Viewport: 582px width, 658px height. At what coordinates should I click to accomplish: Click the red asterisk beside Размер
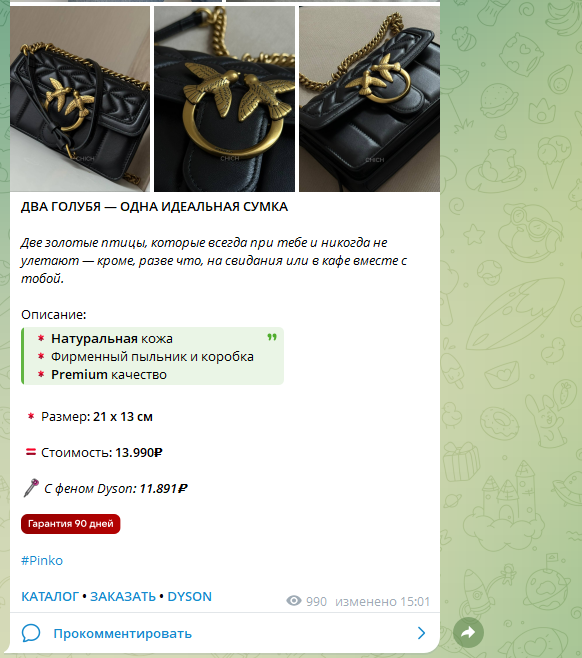click(x=31, y=416)
